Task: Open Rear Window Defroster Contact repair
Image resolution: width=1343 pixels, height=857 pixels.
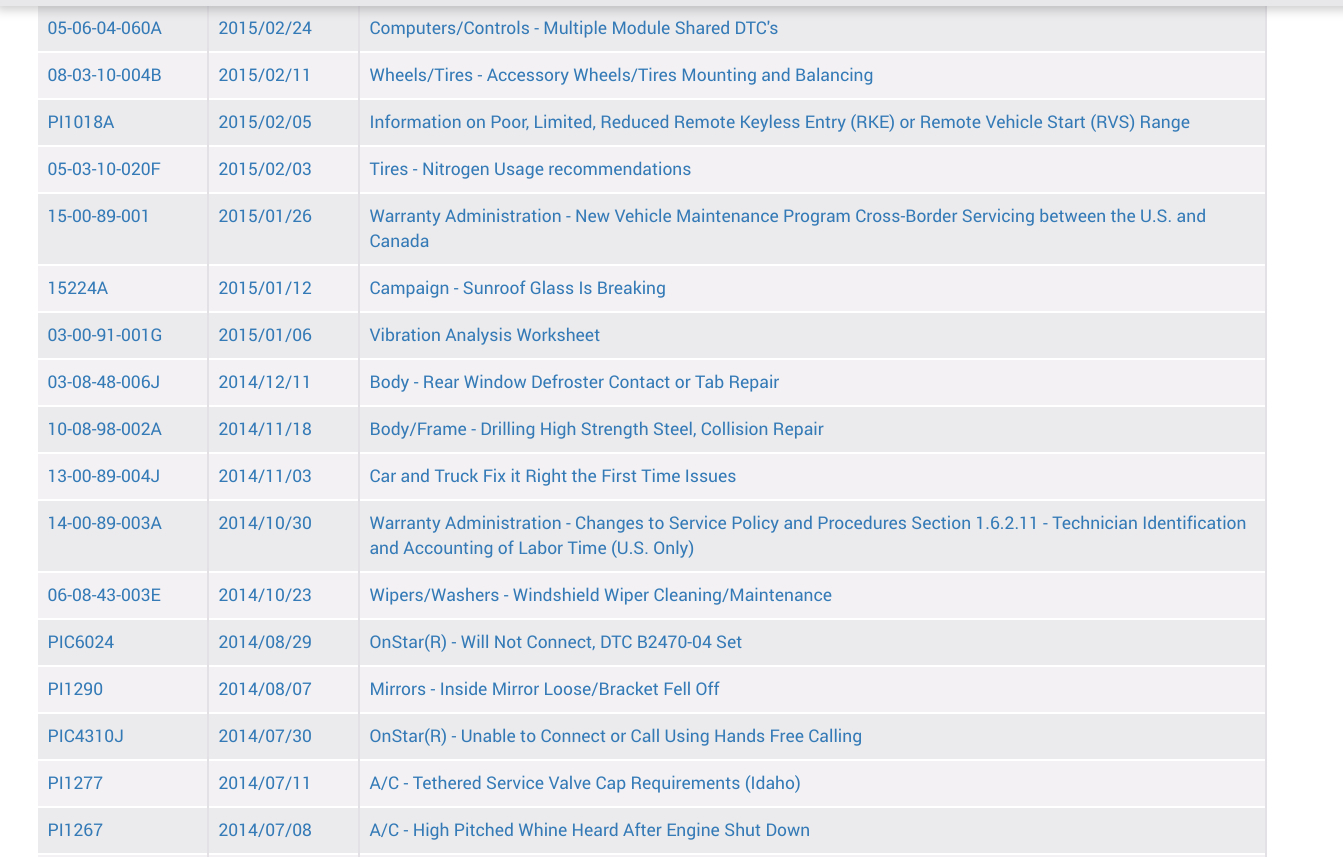Action: click(574, 382)
